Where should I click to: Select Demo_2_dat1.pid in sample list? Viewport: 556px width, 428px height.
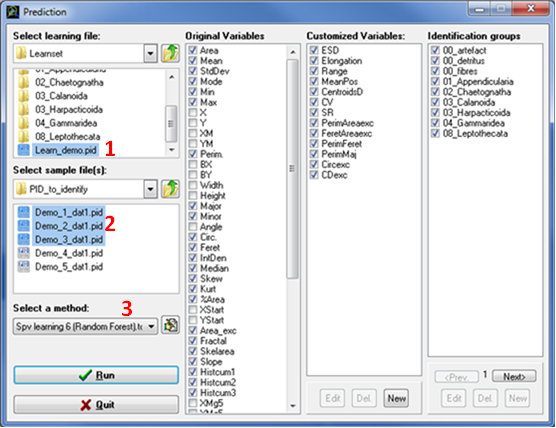(x=69, y=226)
